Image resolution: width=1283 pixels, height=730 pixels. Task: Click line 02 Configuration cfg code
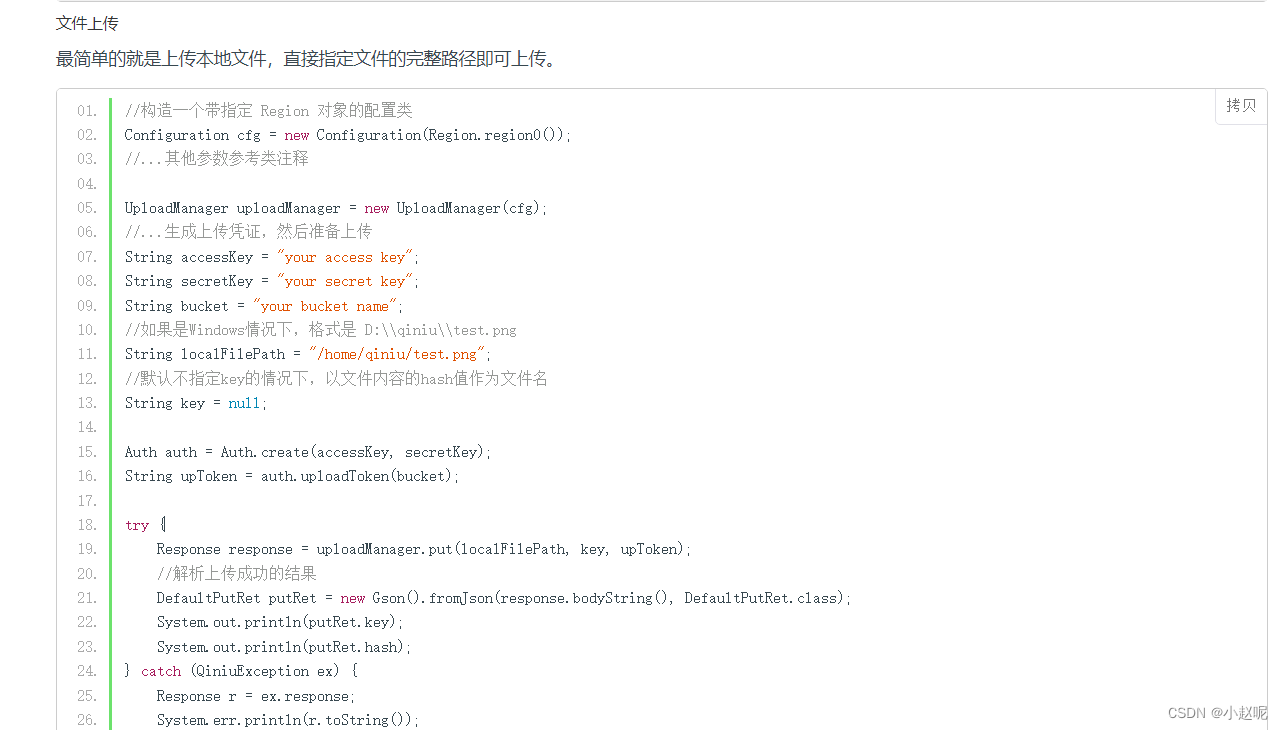click(348, 135)
